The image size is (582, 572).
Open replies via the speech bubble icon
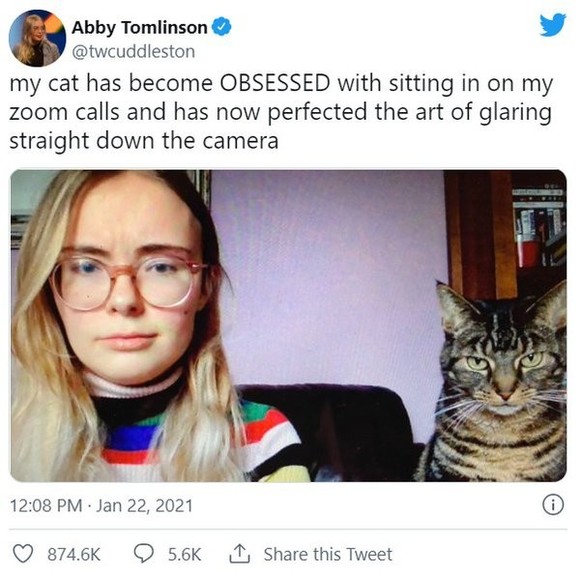pyautogui.click(x=143, y=553)
